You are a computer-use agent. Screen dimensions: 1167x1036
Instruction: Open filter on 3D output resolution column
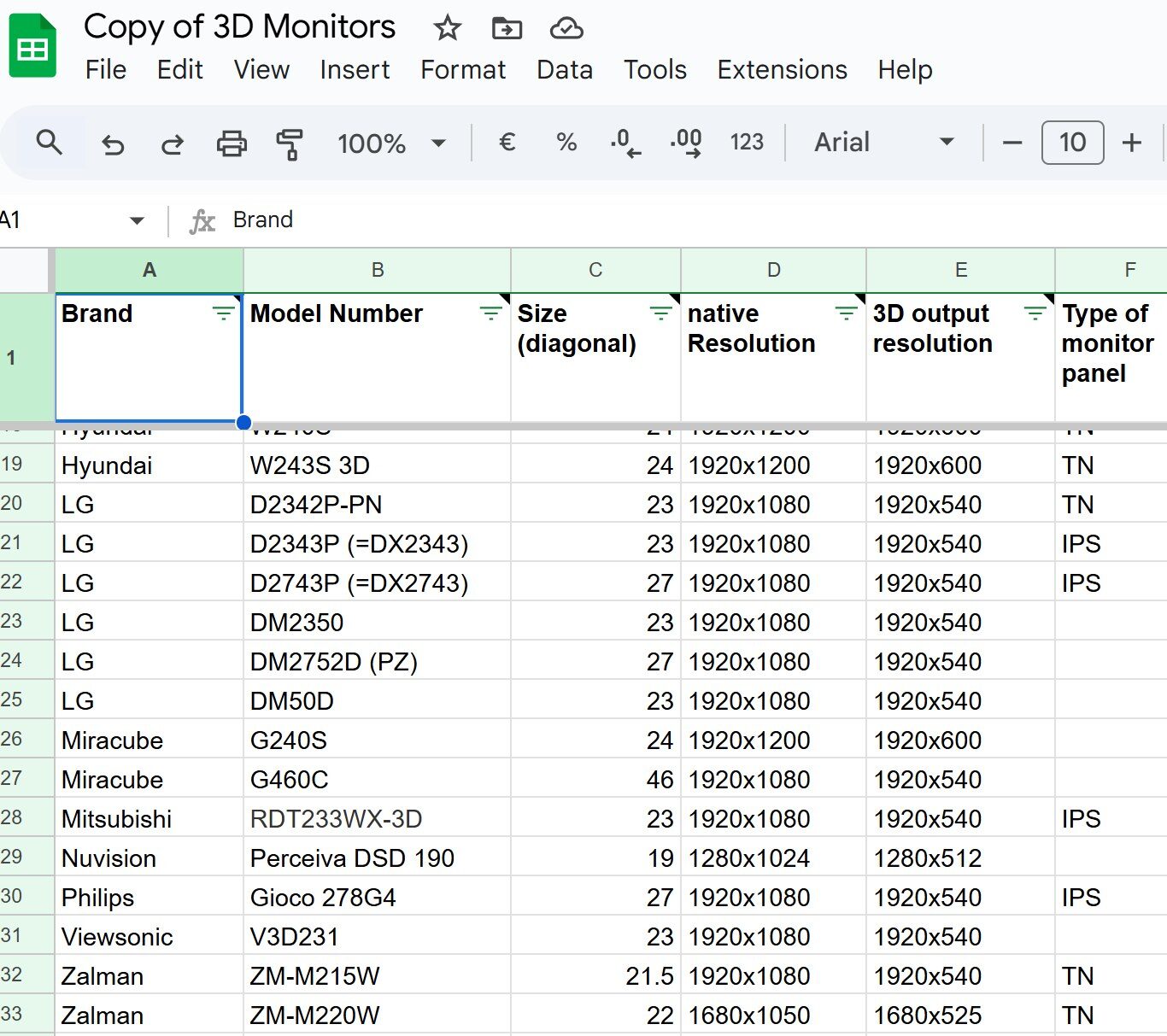(1035, 313)
